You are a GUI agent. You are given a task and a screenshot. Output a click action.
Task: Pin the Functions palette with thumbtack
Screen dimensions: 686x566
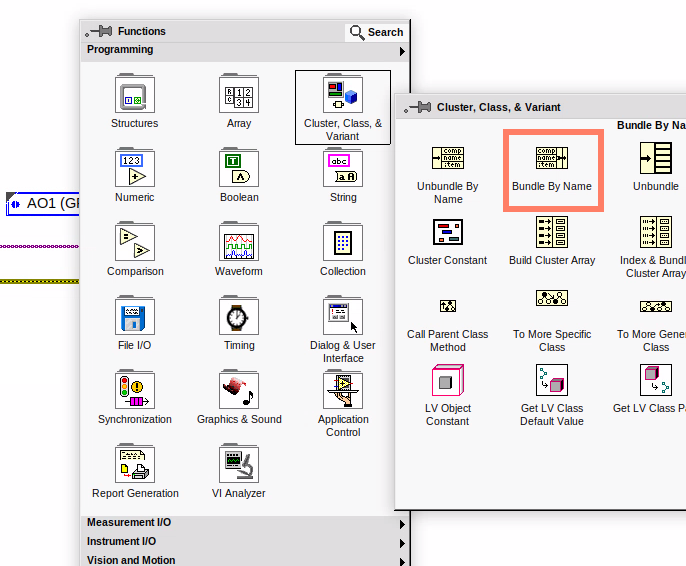tap(99, 31)
